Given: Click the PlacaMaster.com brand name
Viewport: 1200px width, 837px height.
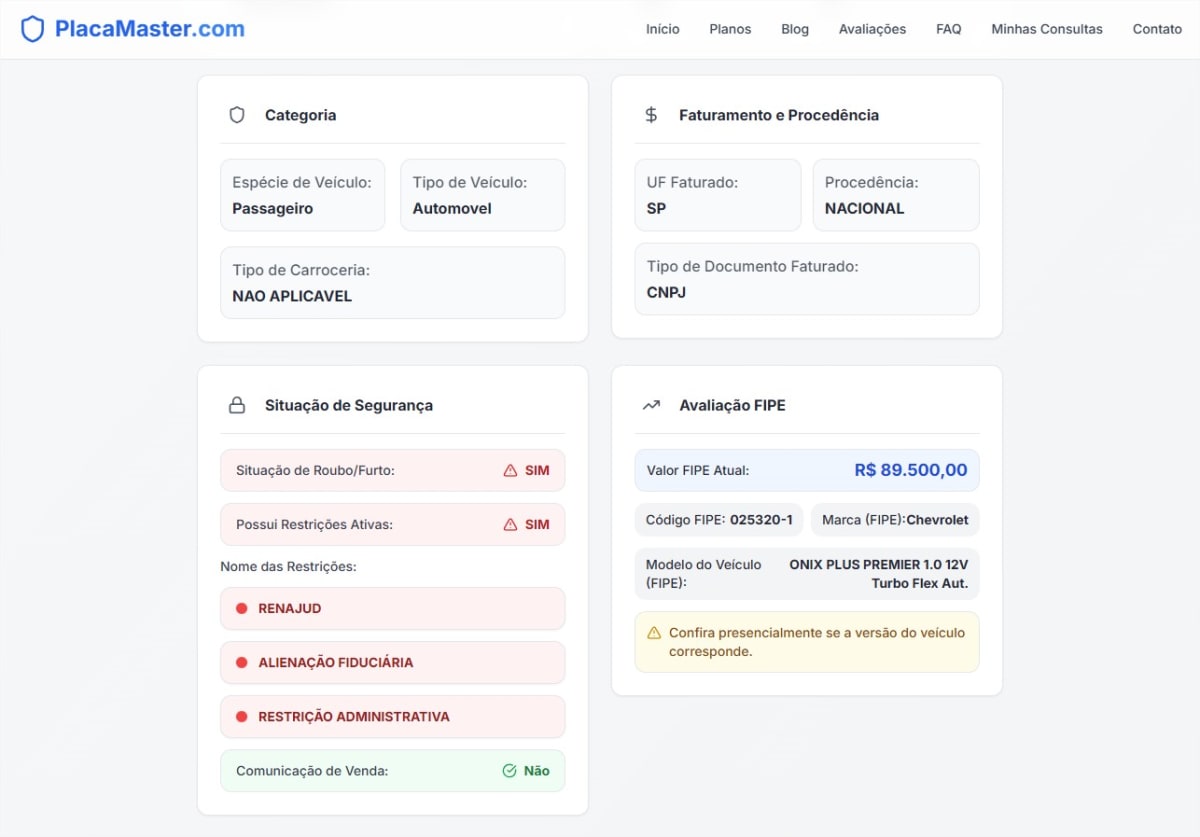Looking at the screenshot, I should 150,29.
